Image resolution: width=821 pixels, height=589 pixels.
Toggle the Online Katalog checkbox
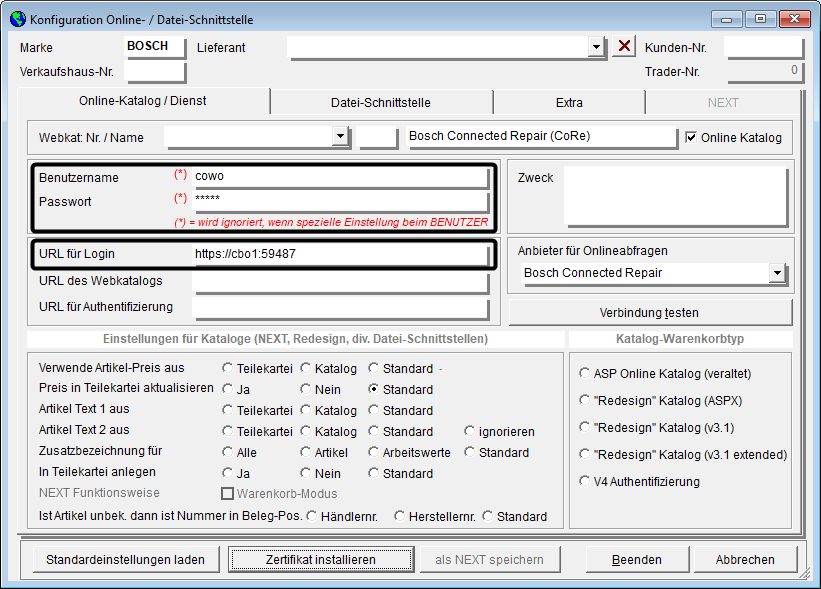(x=691, y=137)
